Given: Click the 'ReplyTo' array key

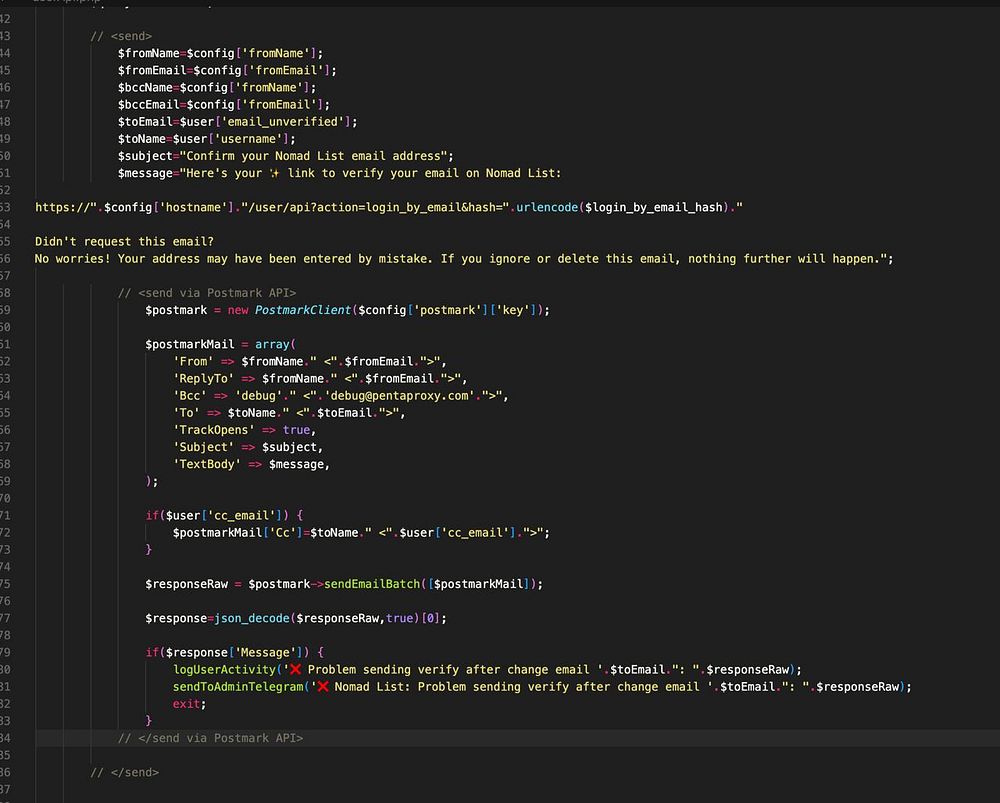Looking at the screenshot, I should tap(202, 378).
